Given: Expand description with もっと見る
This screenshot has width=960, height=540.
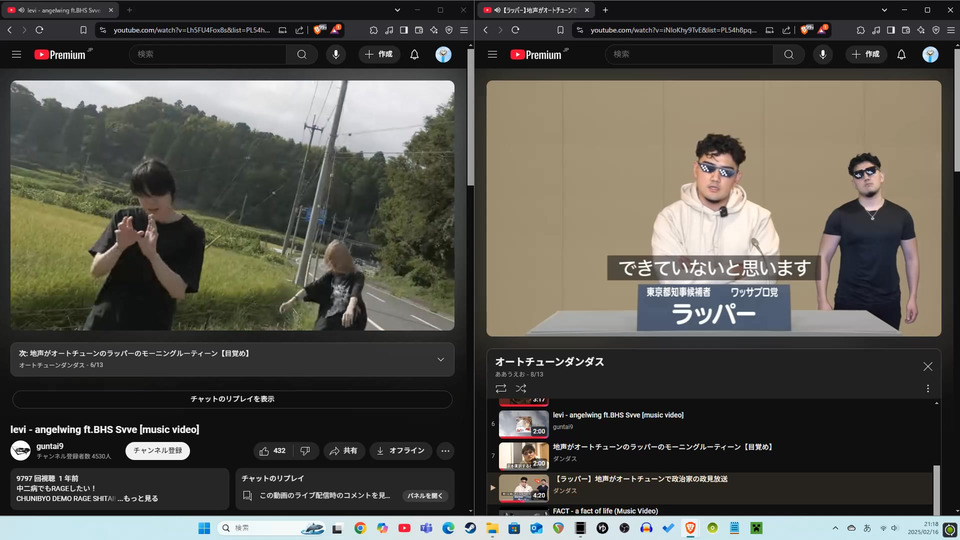Looking at the screenshot, I should (140, 498).
